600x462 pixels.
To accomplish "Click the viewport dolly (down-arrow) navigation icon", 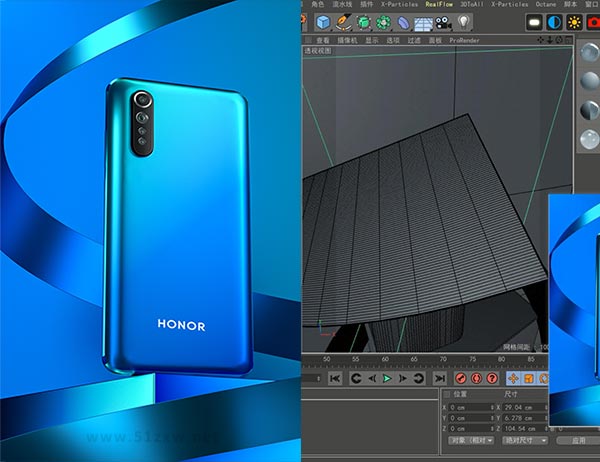I will pos(549,40).
